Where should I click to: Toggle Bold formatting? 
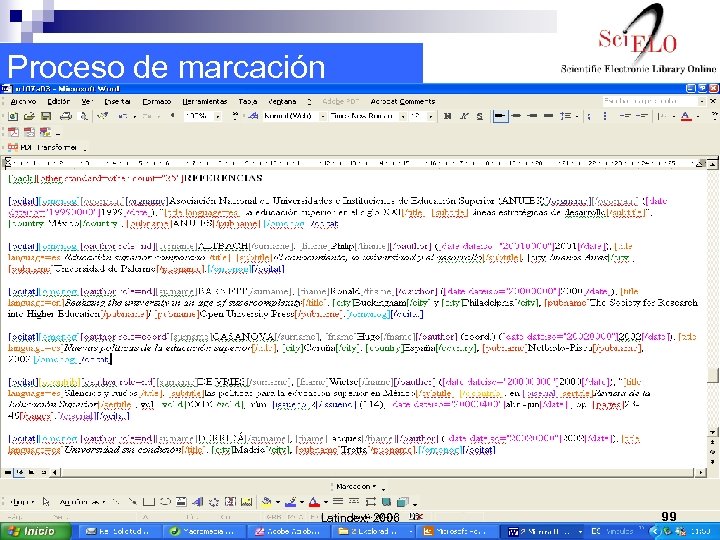[x=447, y=117]
